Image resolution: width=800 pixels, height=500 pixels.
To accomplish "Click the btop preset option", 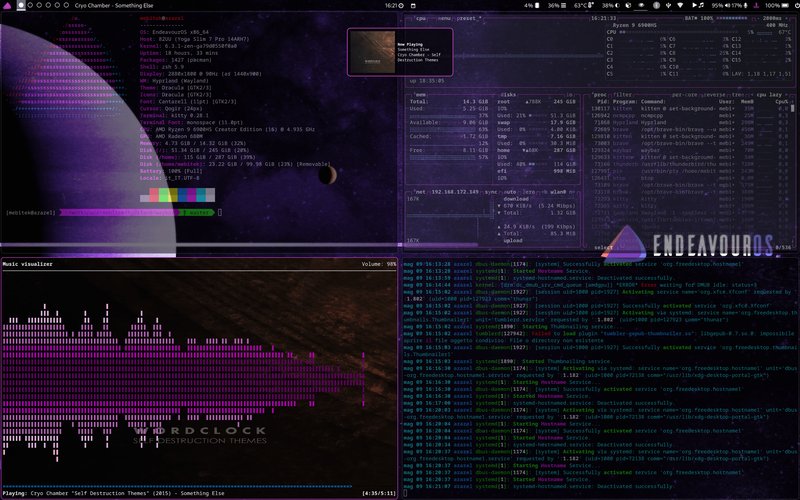I will tap(469, 18).
